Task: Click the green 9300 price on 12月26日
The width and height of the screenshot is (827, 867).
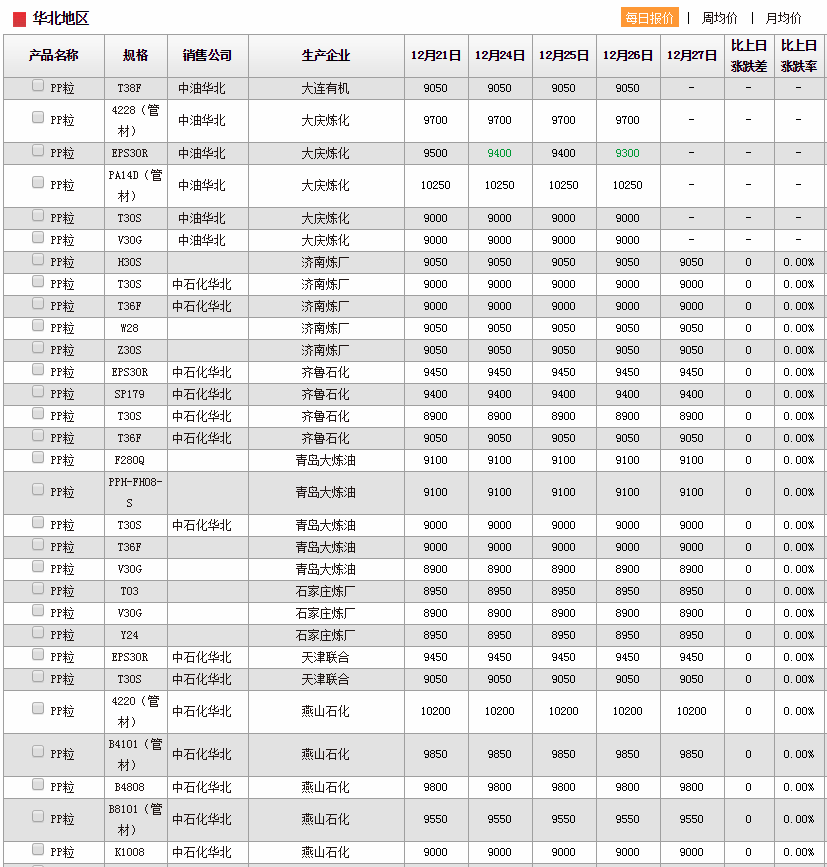Action: 627,153
